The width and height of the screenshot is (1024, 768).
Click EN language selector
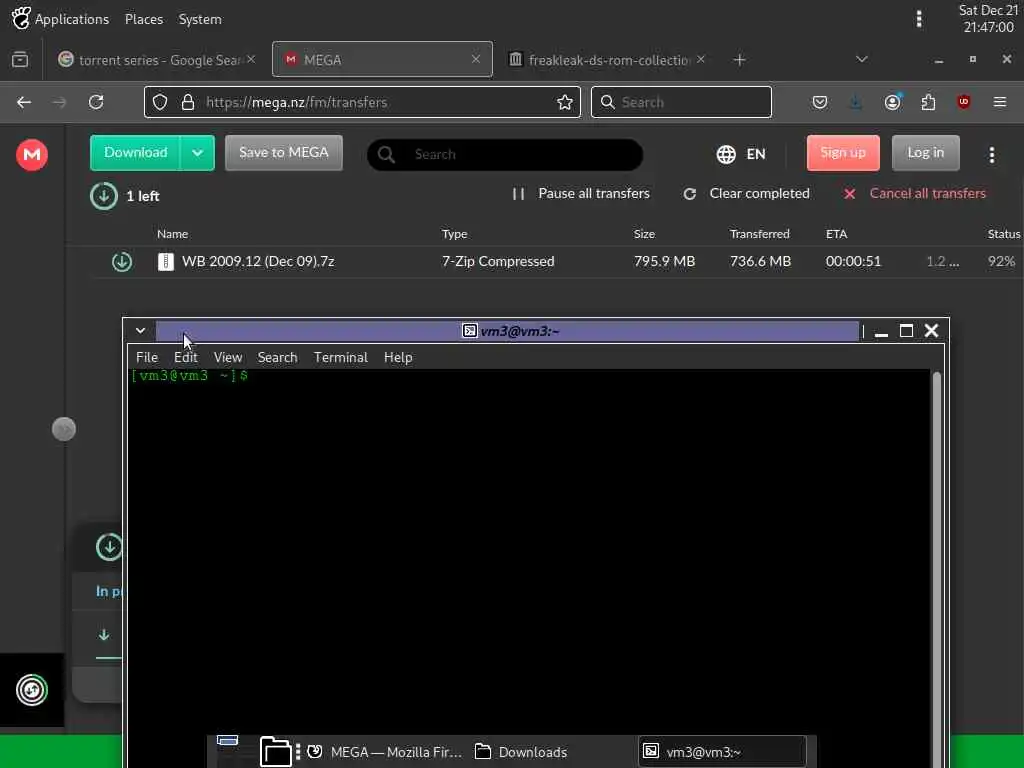[756, 154]
